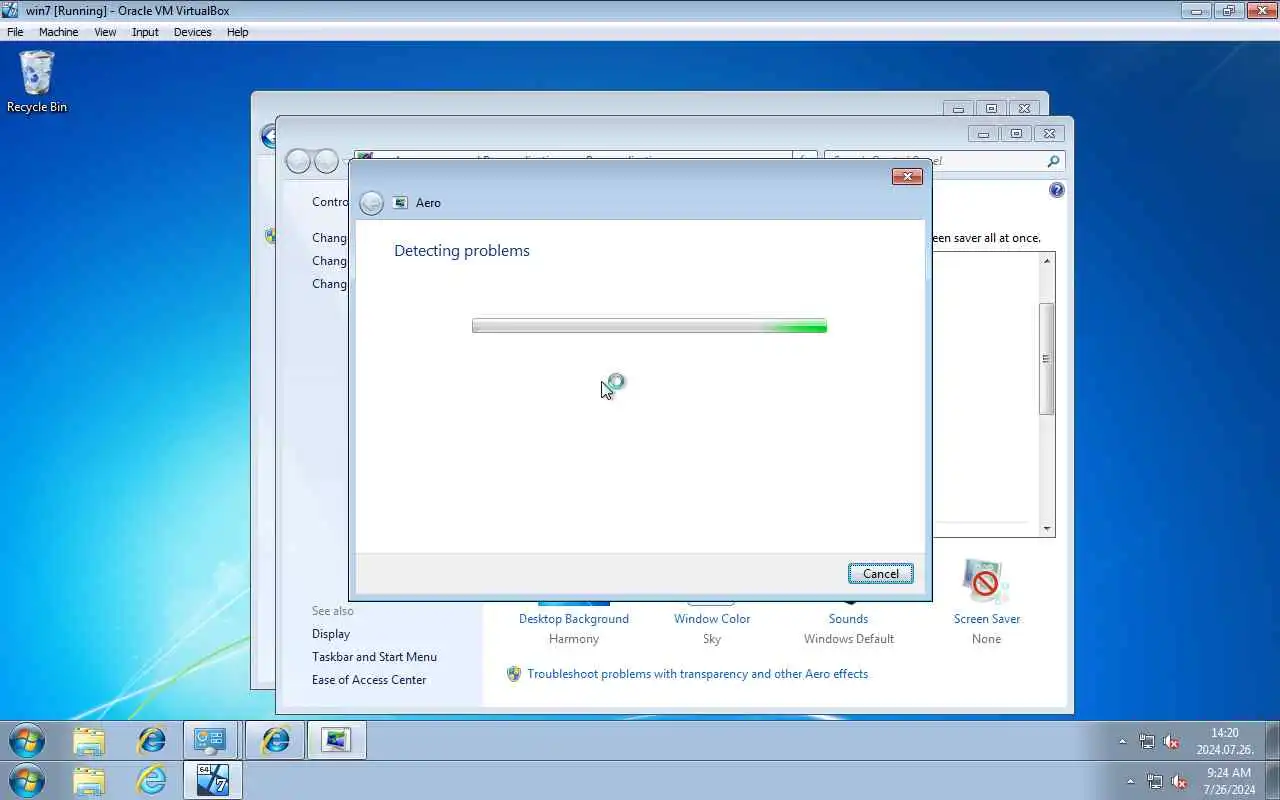Cancel the Aero troubleshooter

coord(881,574)
